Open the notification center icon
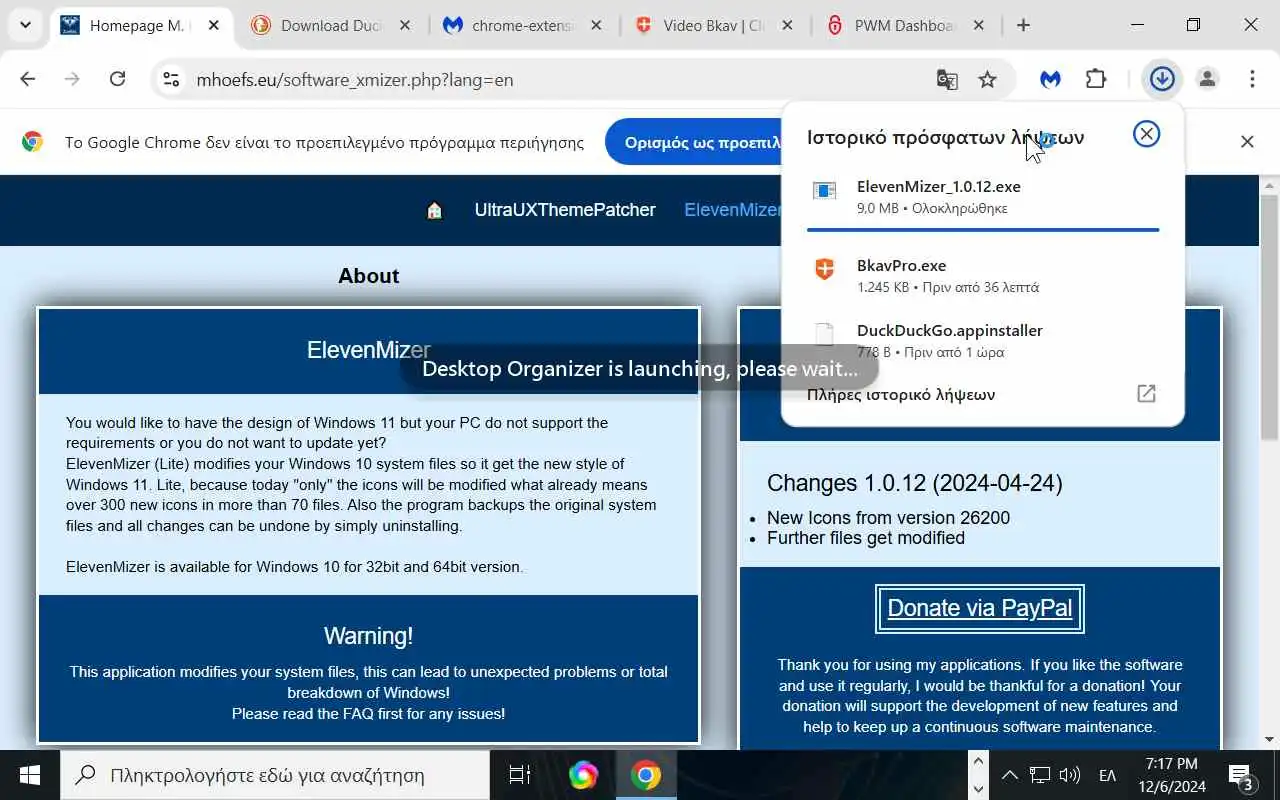This screenshot has height=800, width=1280. (x=1241, y=775)
